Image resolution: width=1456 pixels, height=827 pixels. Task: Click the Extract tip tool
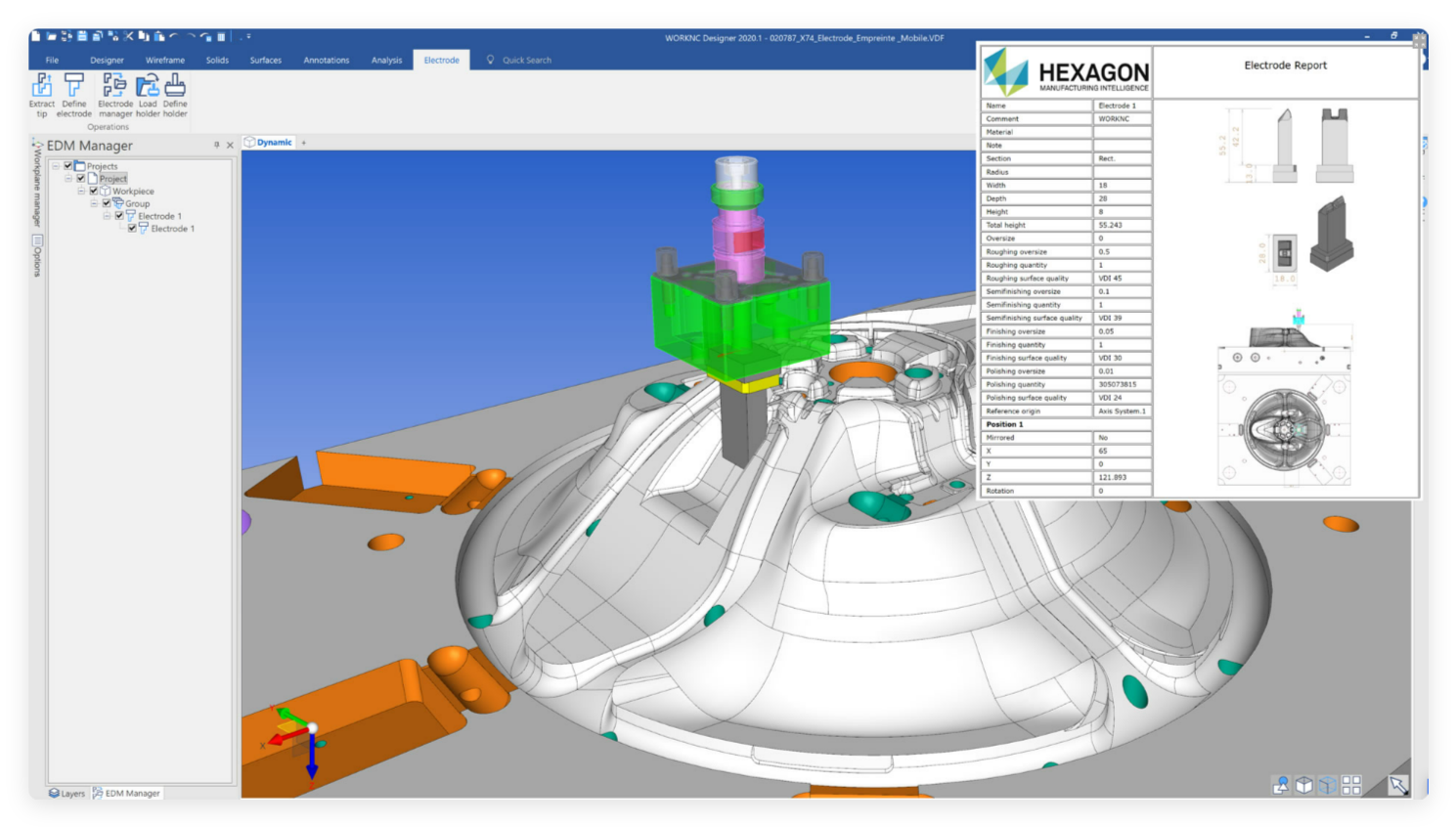click(x=41, y=94)
